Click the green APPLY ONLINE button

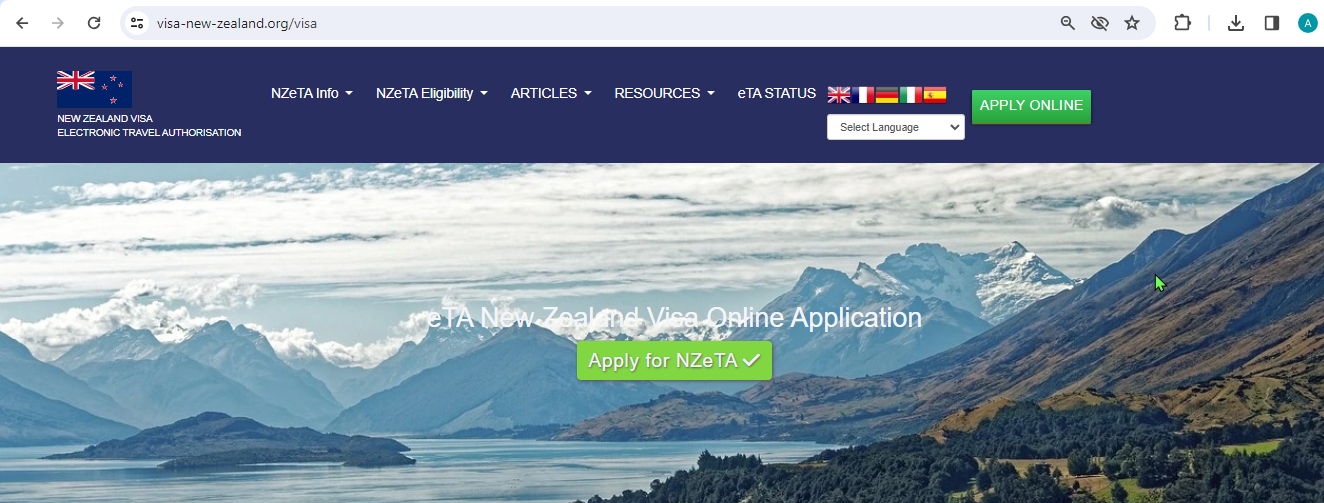pyautogui.click(x=1031, y=106)
